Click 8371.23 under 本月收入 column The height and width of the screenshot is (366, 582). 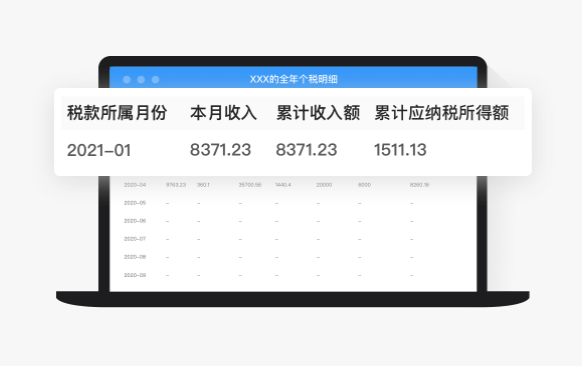point(220,150)
